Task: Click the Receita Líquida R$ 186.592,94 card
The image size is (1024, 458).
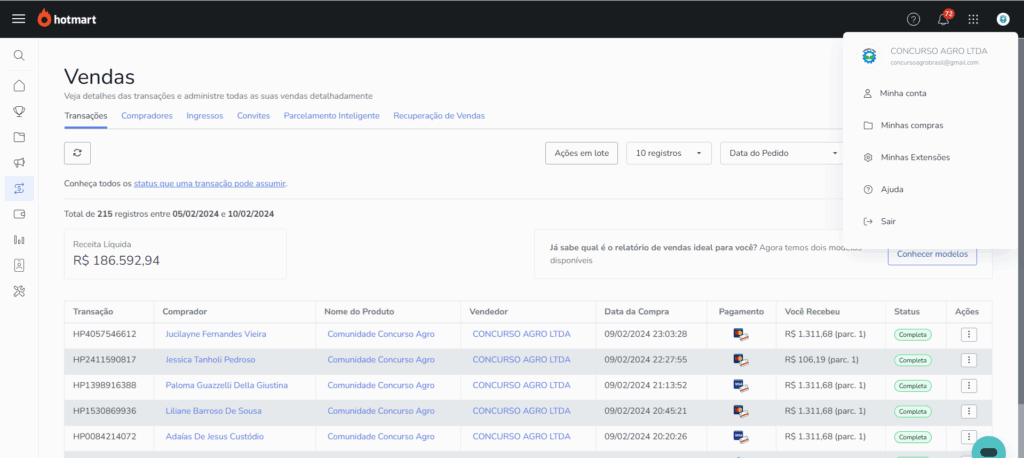Action: coord(175,254)
